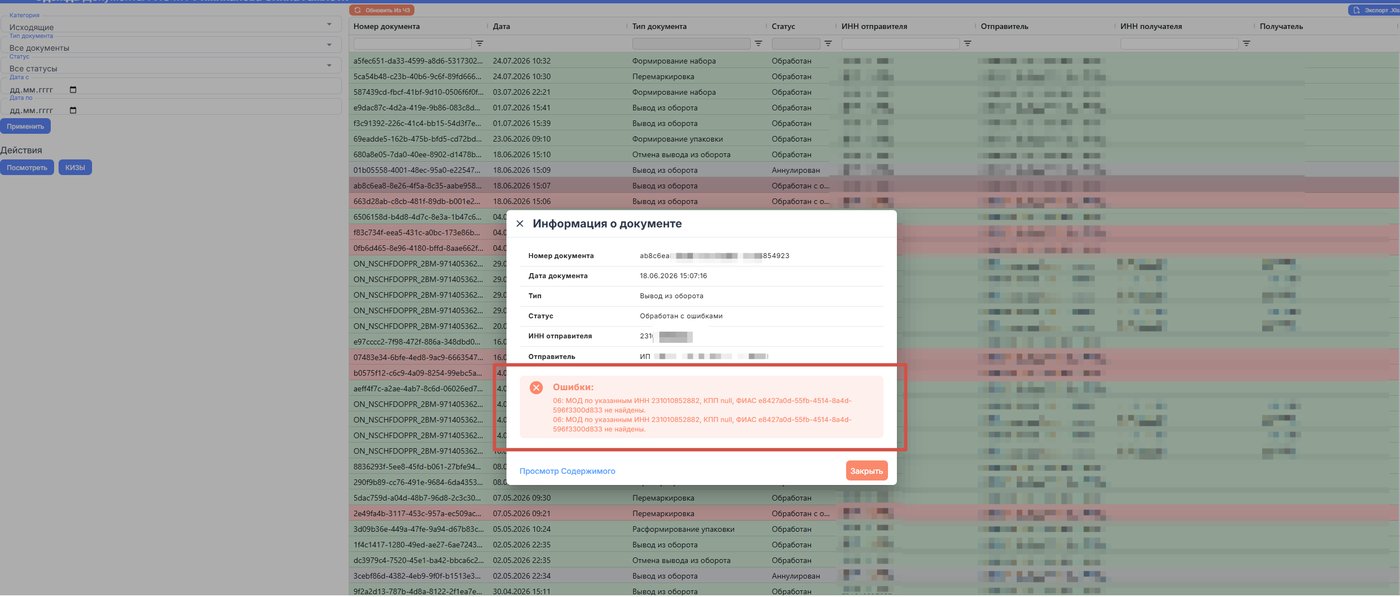Open calendar picker in Дата с field
Image resolution: width=1400 pixels, height=597 pixels.
[x=73, y=89]
